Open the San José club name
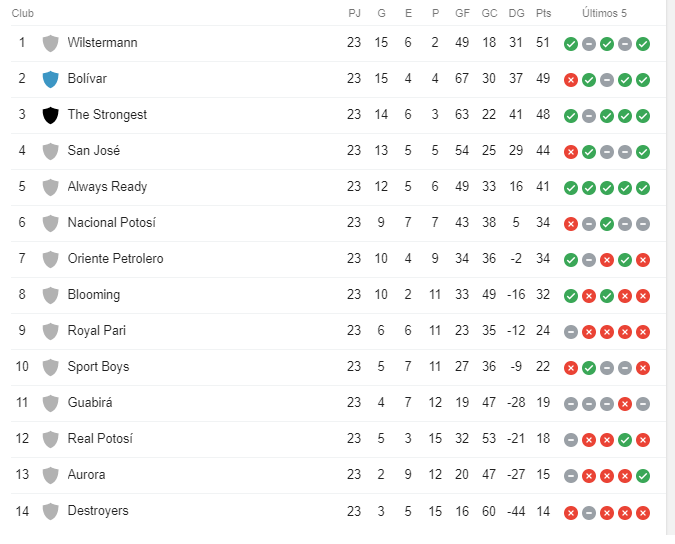Viewport: 675px width, 544px height. (93, 151)
